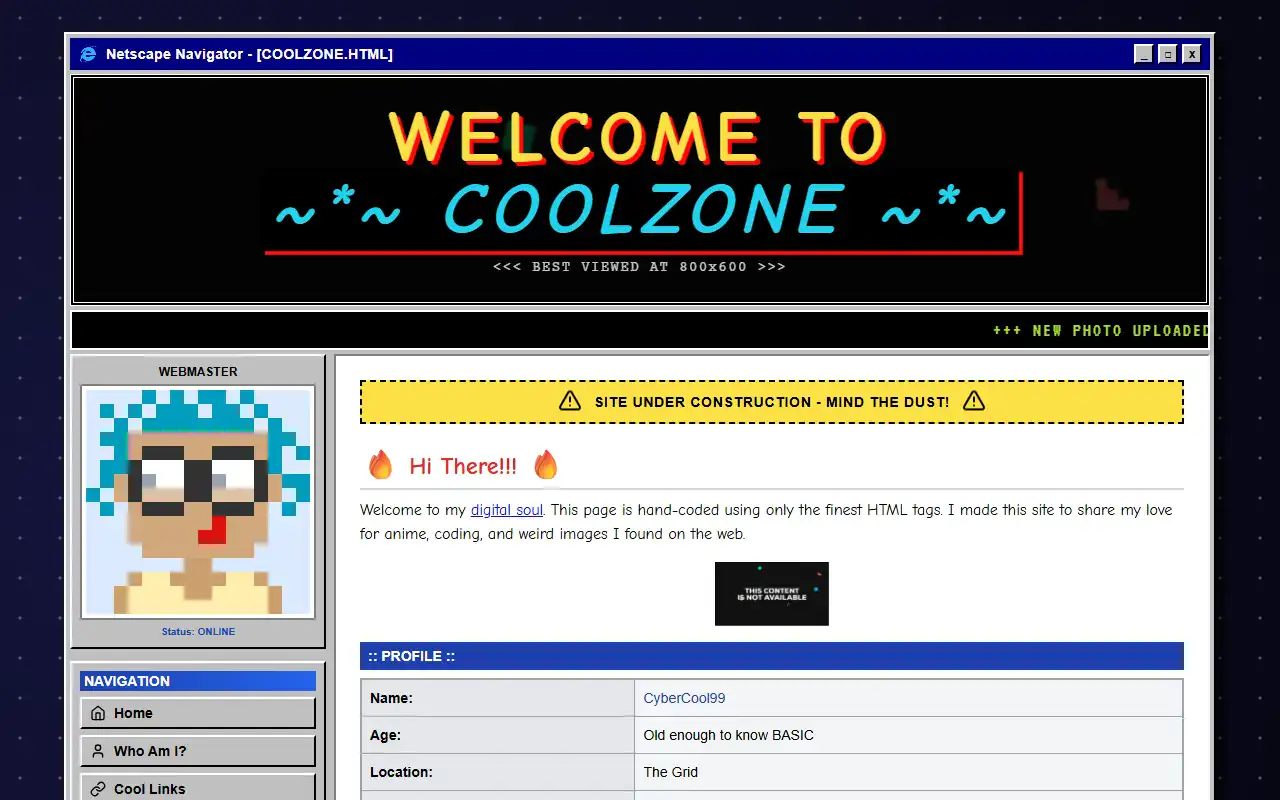The height and width of the screenshot is (800, 1280).
Task: Select the CyberCool99 name value
Action: 685,698
